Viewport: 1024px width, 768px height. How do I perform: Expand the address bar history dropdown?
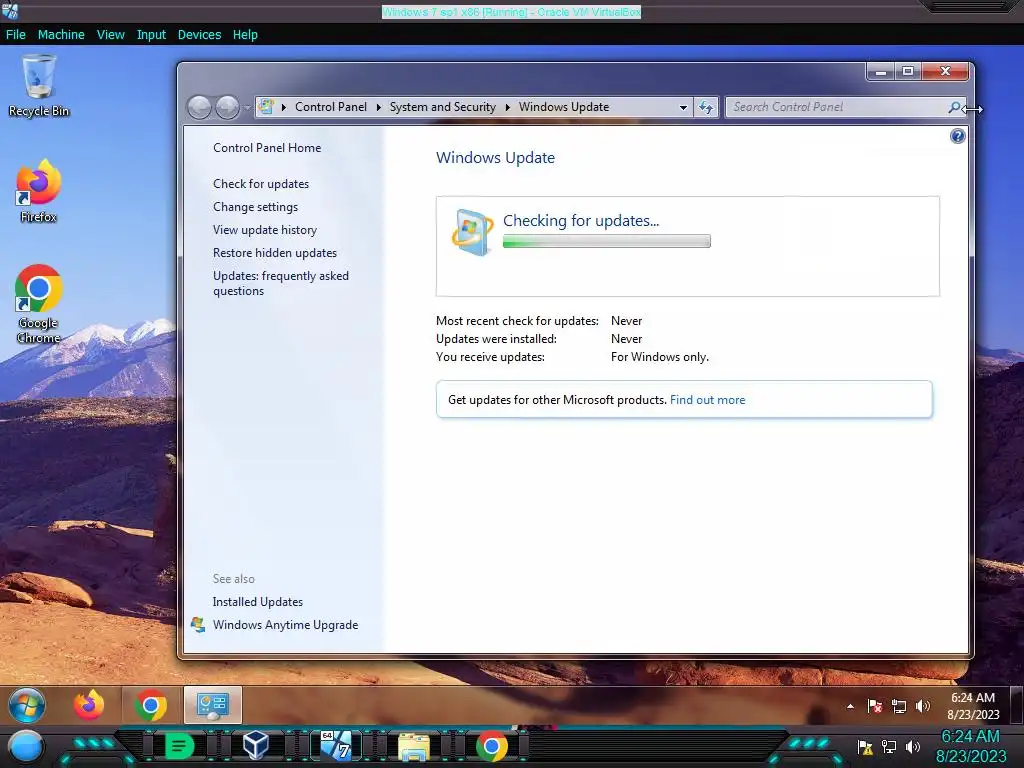(683, 107)
